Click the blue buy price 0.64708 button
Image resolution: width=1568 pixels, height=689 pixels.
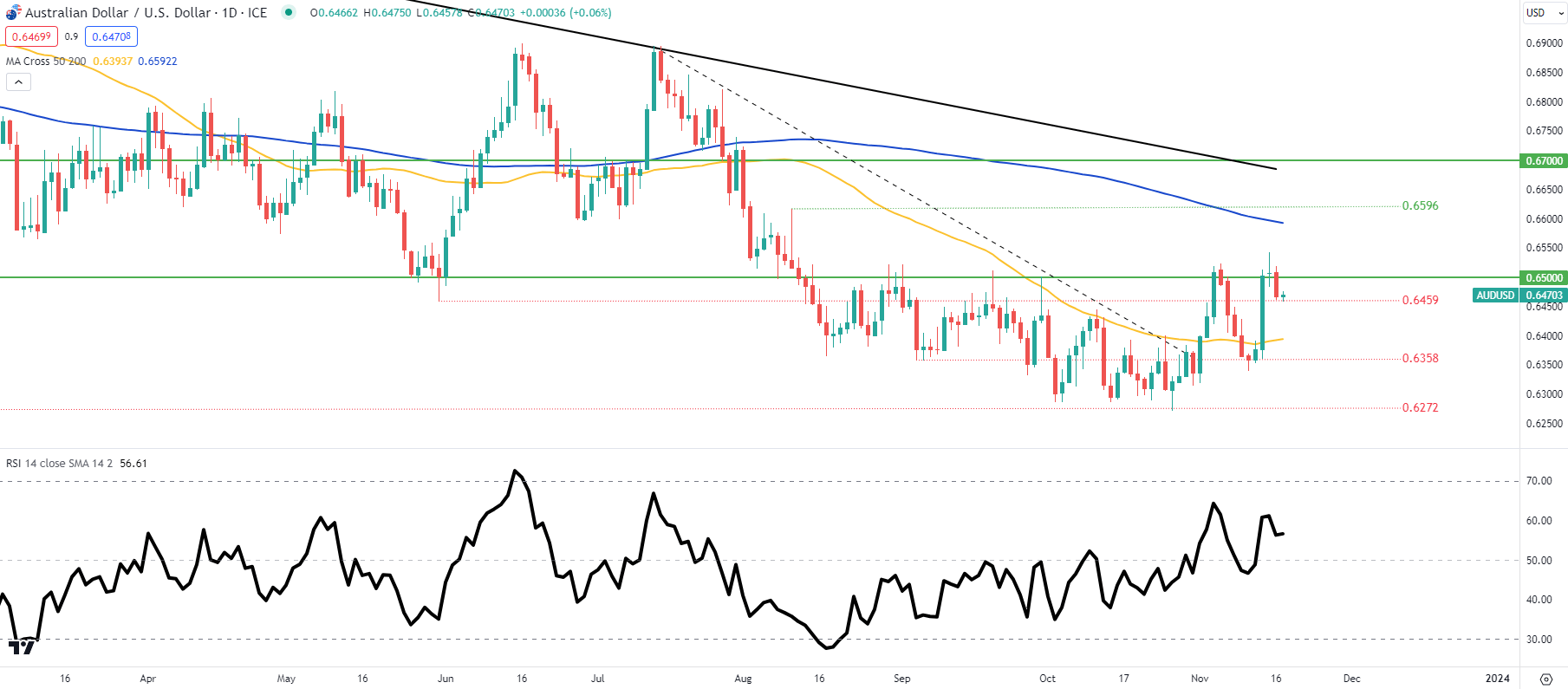point(111,36)
